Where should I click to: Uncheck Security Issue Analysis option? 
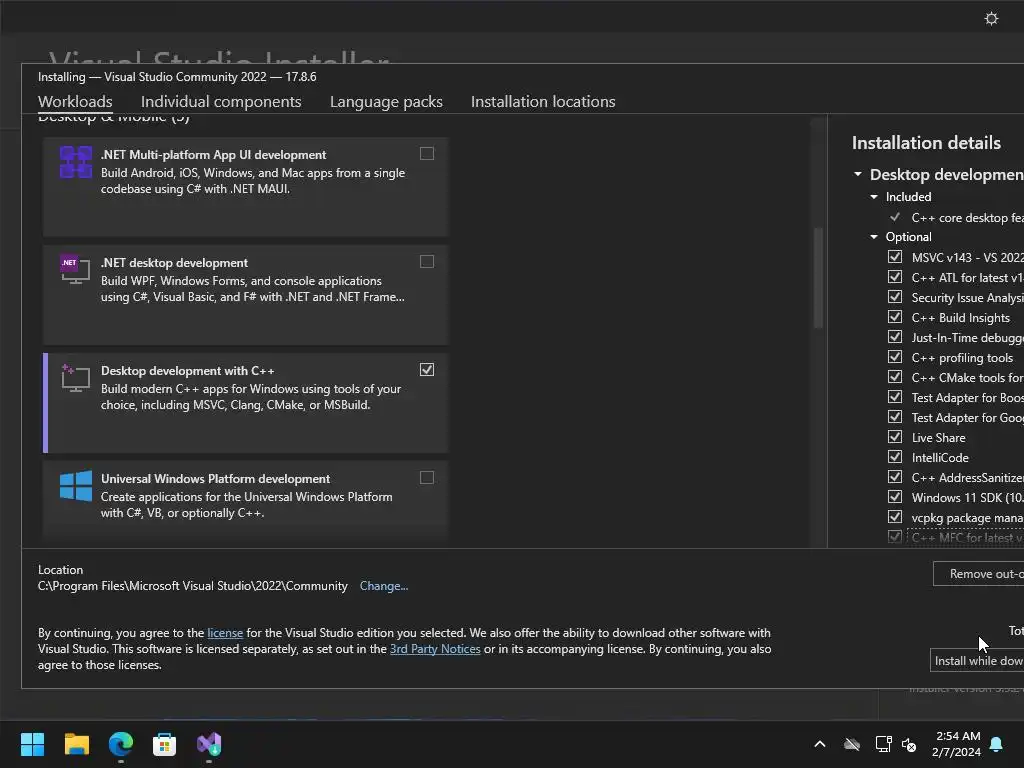(x=895, y=296)
